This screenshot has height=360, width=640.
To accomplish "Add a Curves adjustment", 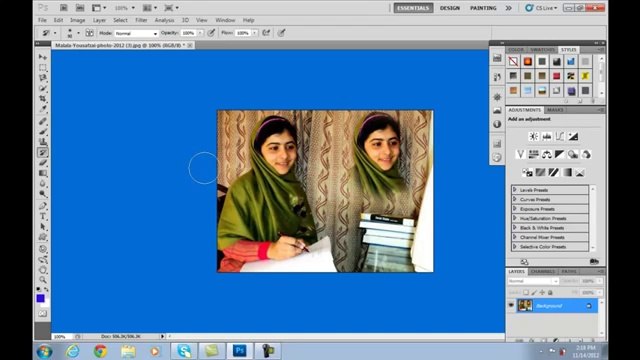I will click(560, 136).
